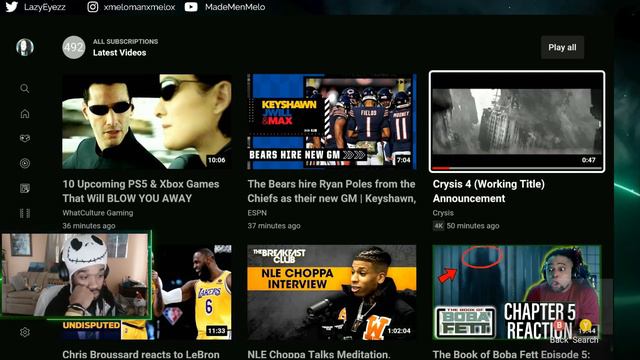Viewport: 640px width, 360px height.
Task: Click title '10 Upcoming PS5 & Xbox Games'
Action: pyautogui.click(x=141, y=191)
